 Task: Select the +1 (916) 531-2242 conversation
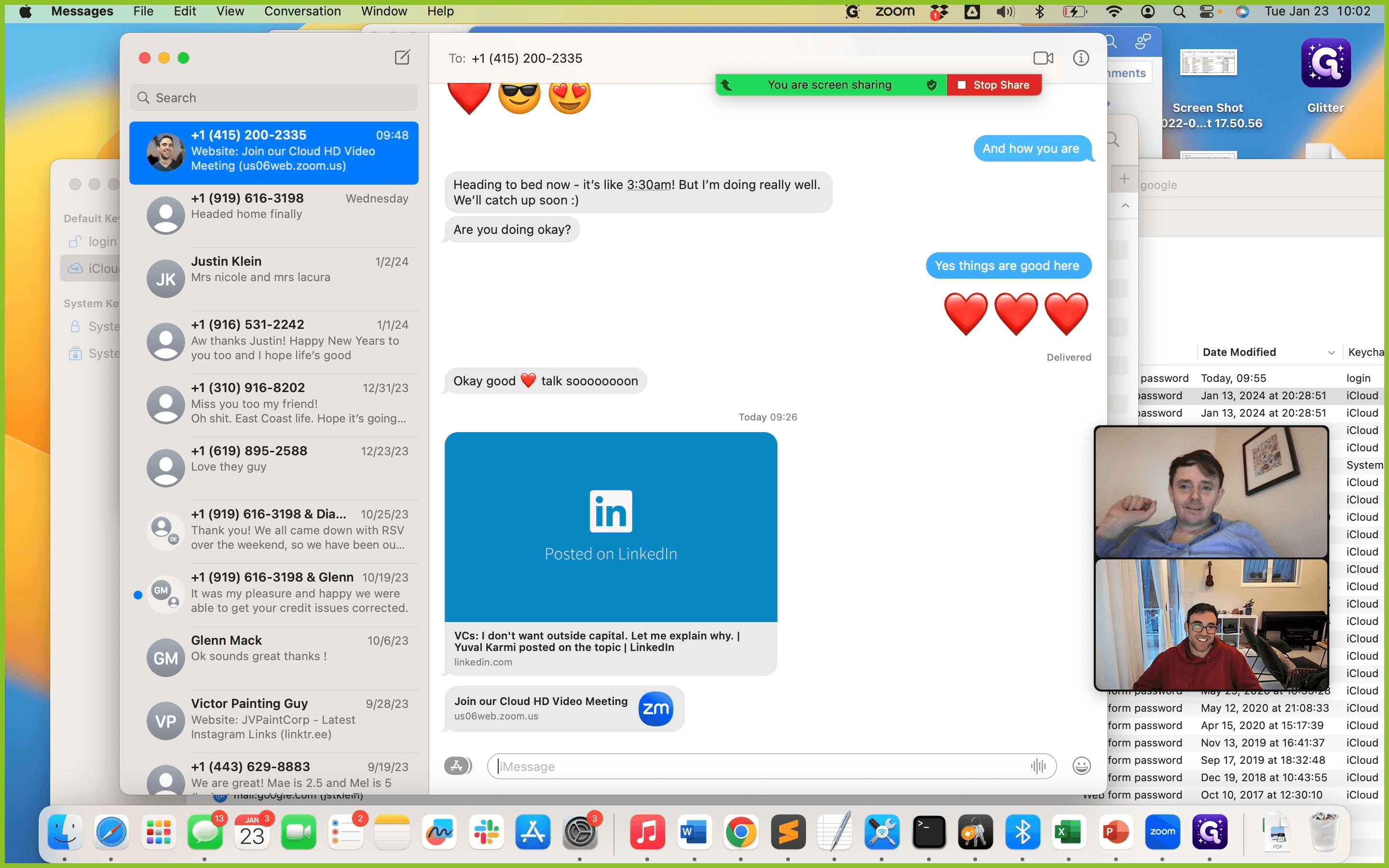click(274, 342)
